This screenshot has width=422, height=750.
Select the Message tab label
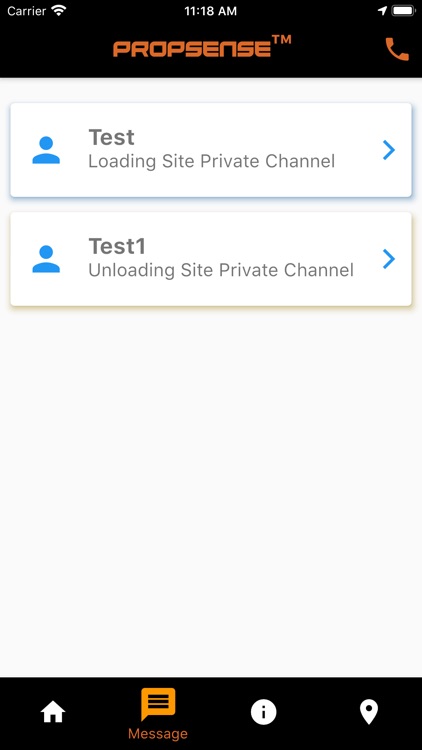coord(158,733)
